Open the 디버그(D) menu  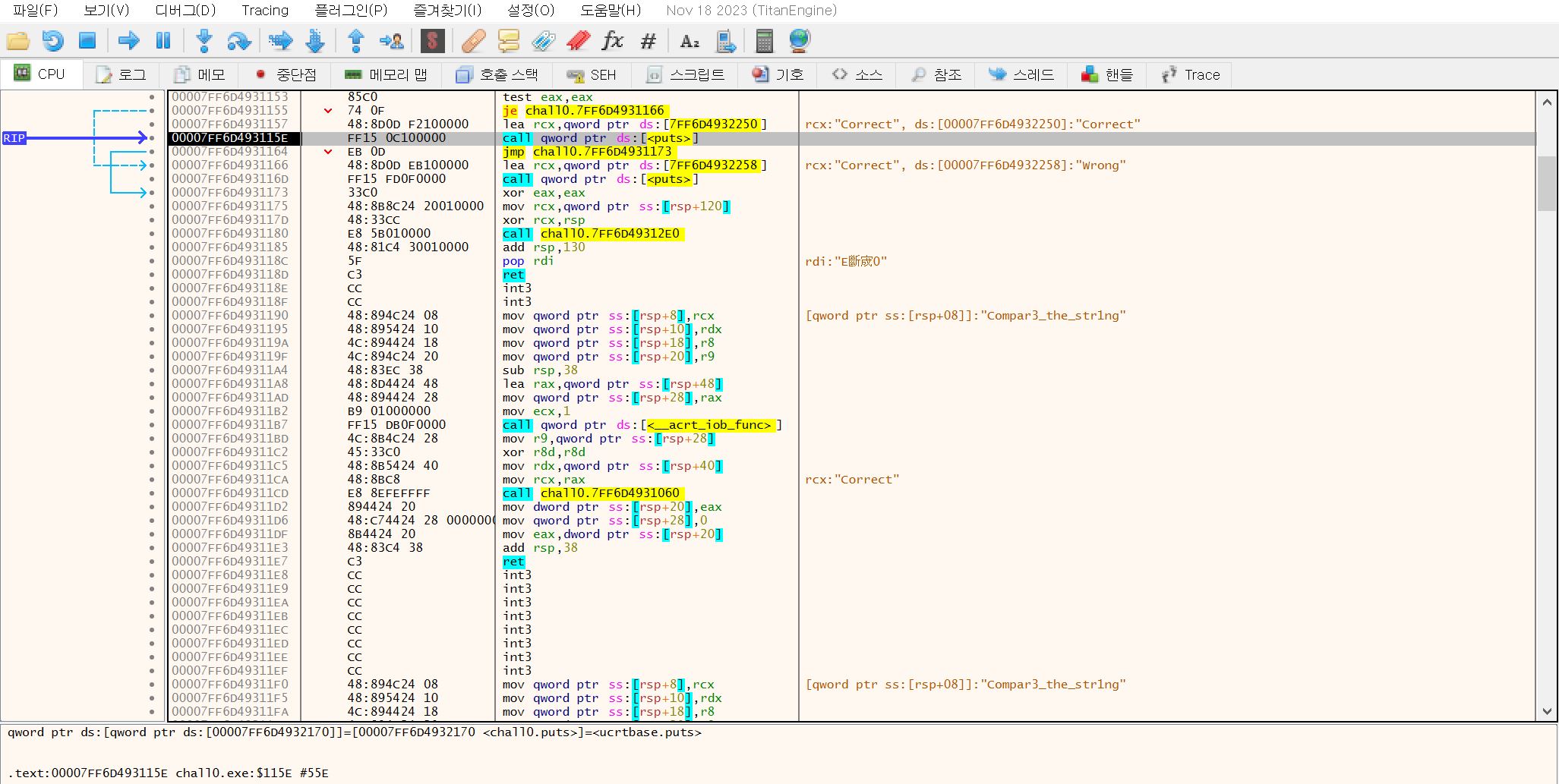pos(185,11)
